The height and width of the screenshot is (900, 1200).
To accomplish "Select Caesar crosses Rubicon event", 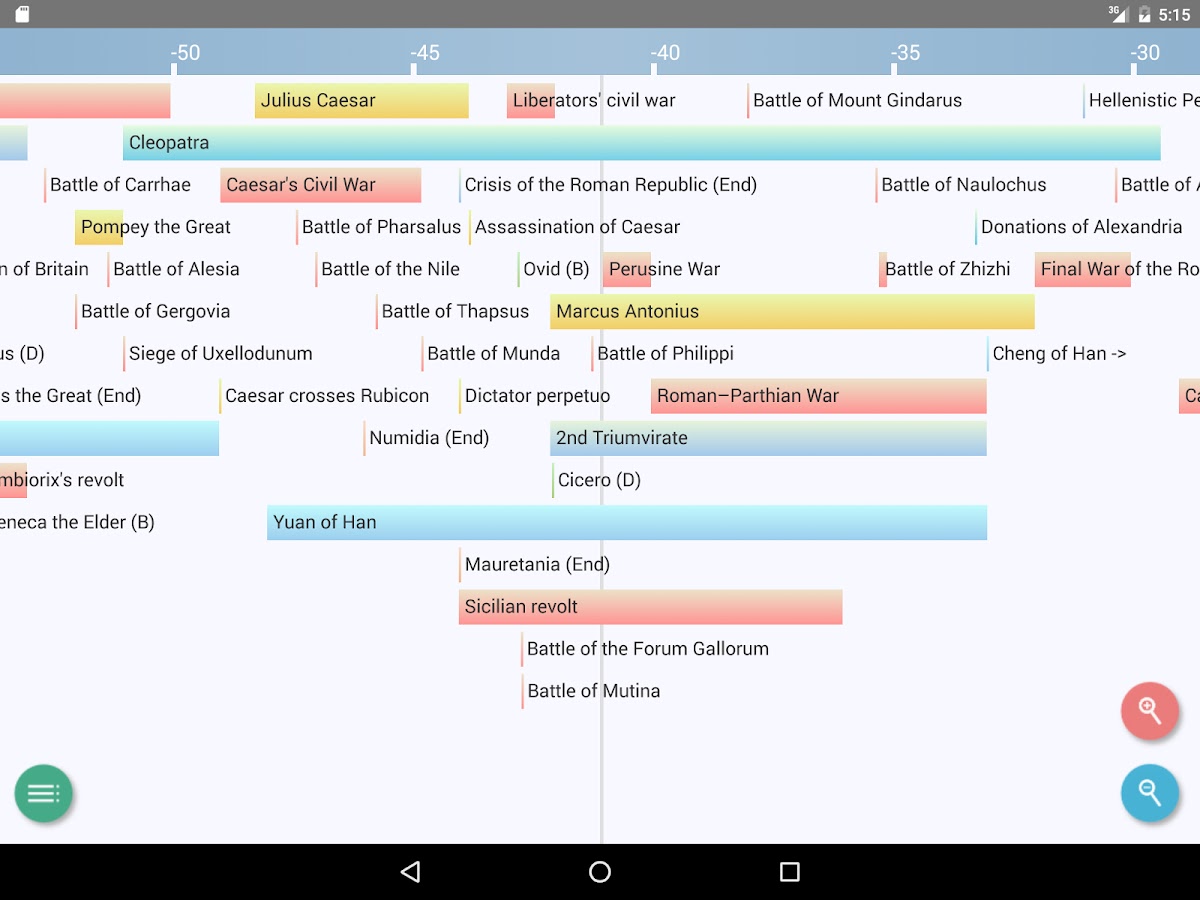I will tap(326, 396).
